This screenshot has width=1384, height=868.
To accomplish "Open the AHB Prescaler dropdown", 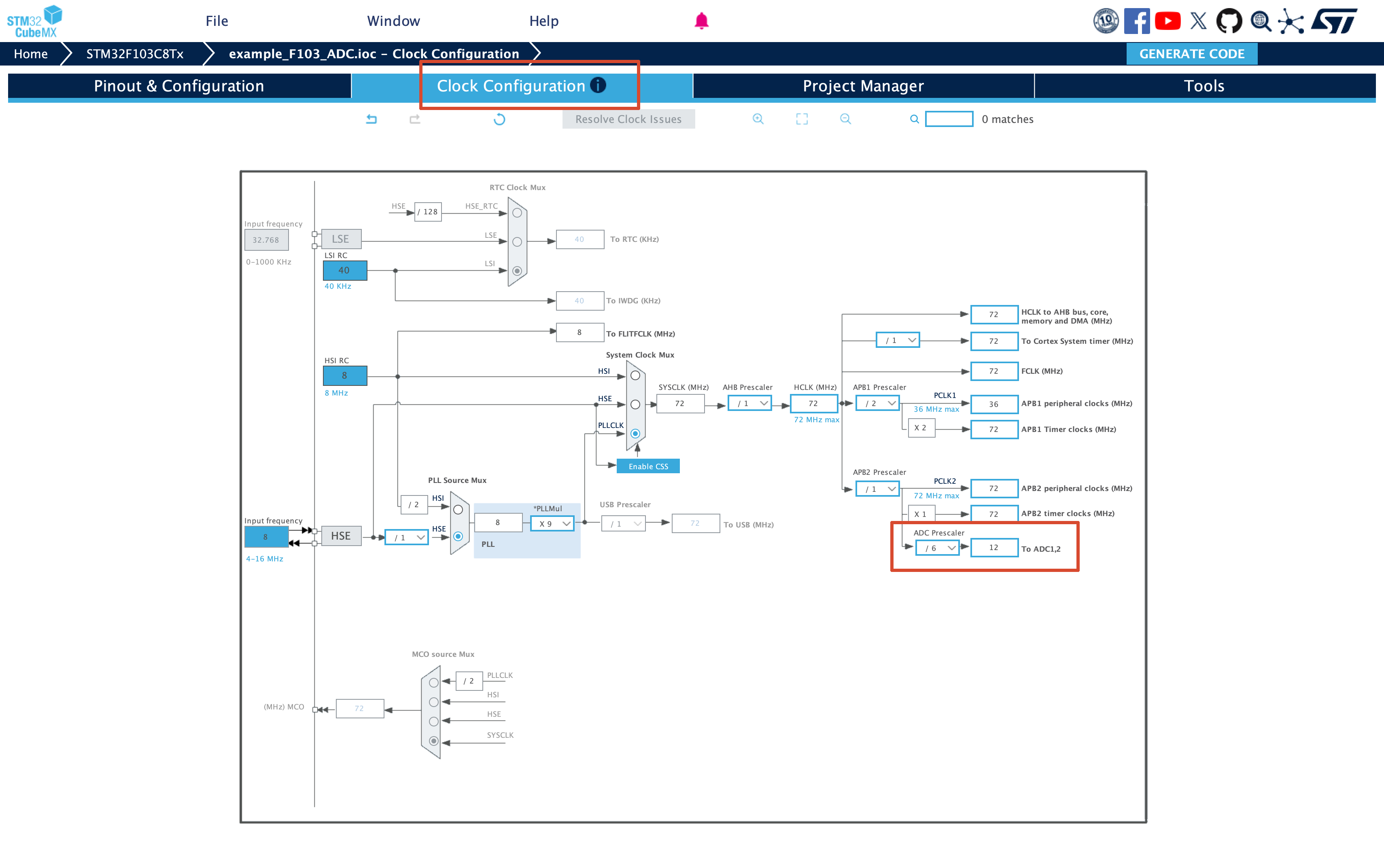I will click(749, 404).
